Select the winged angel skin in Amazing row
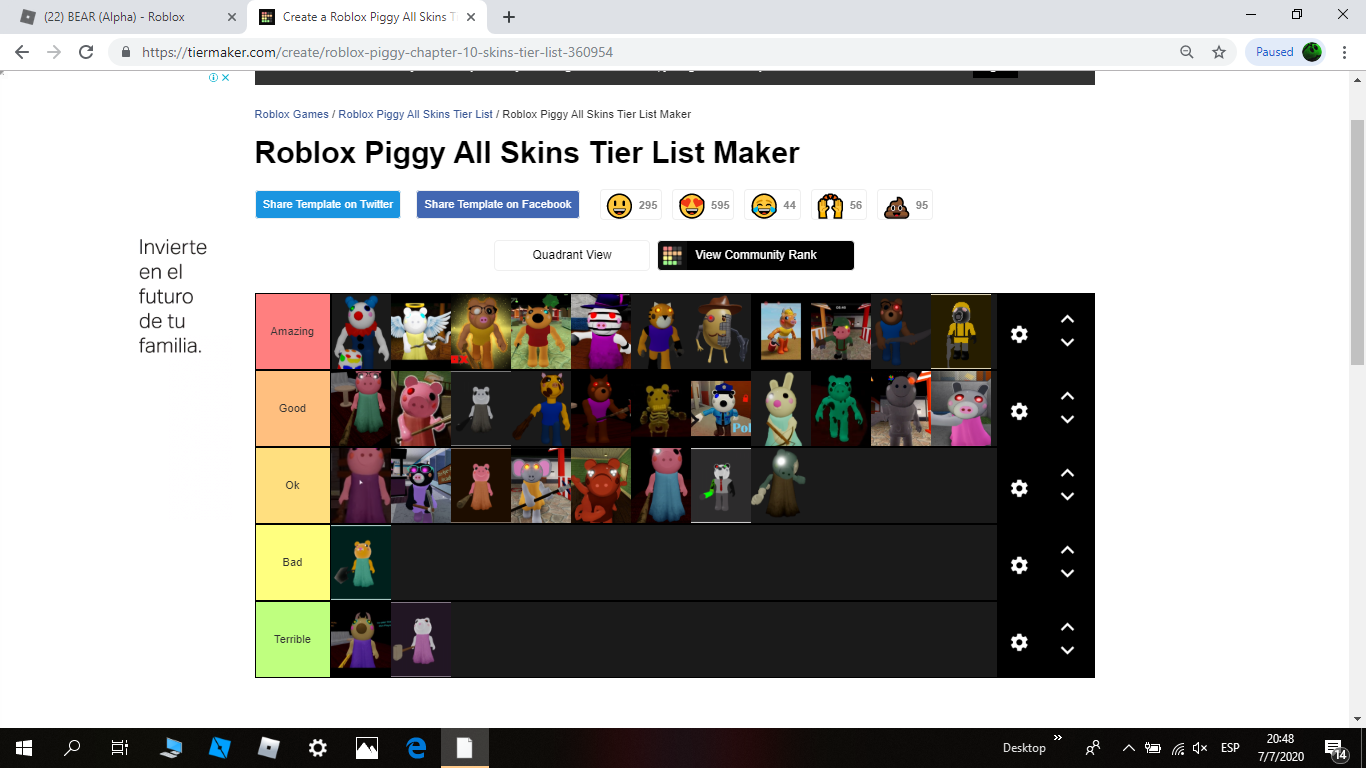 [421, 332]
